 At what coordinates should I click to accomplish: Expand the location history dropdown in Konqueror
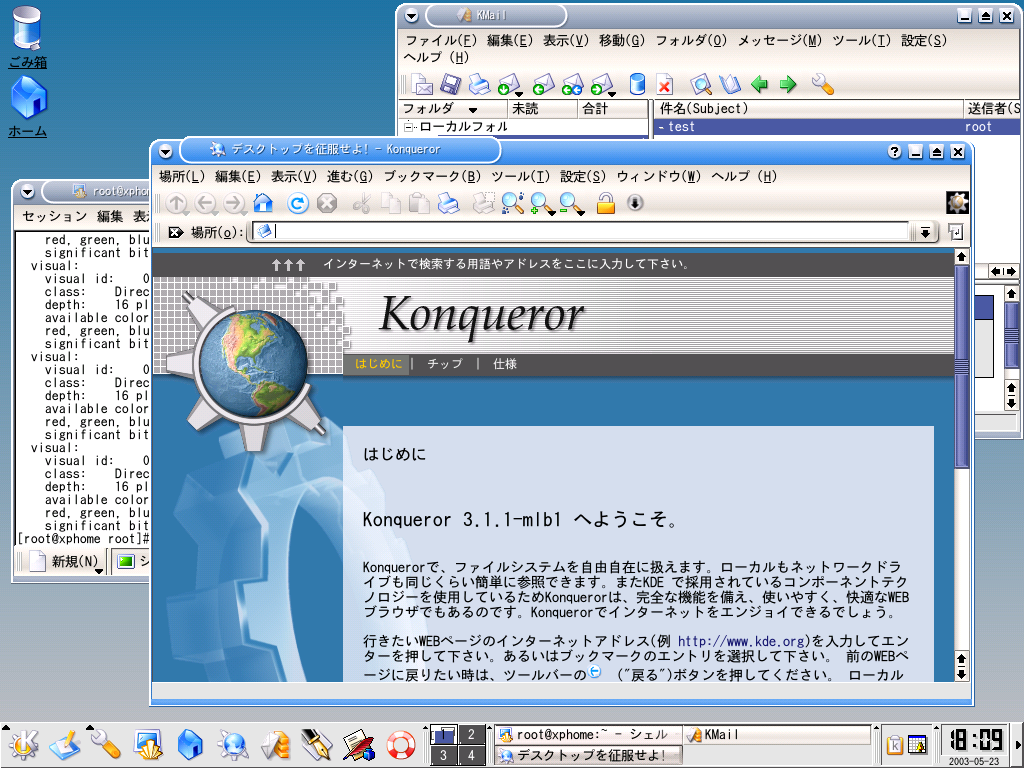pos(925,232)
